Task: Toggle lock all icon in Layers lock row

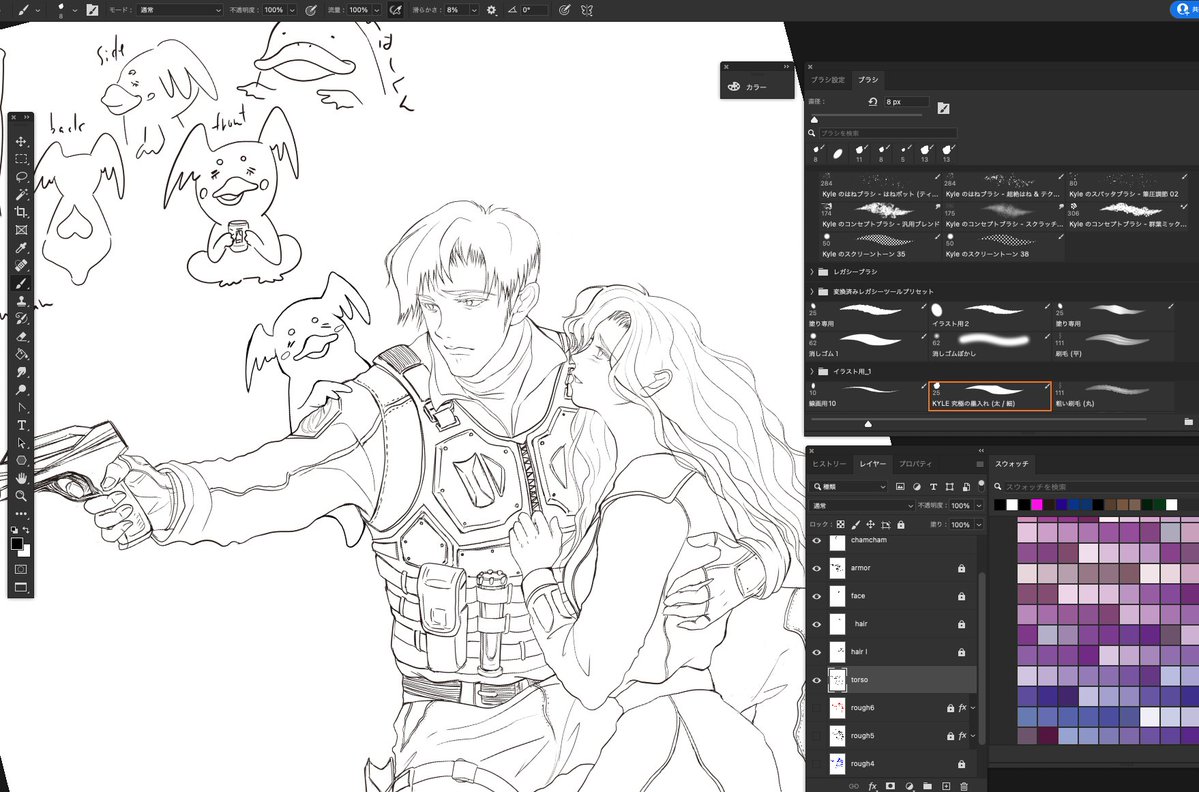Action: [901, 524]
